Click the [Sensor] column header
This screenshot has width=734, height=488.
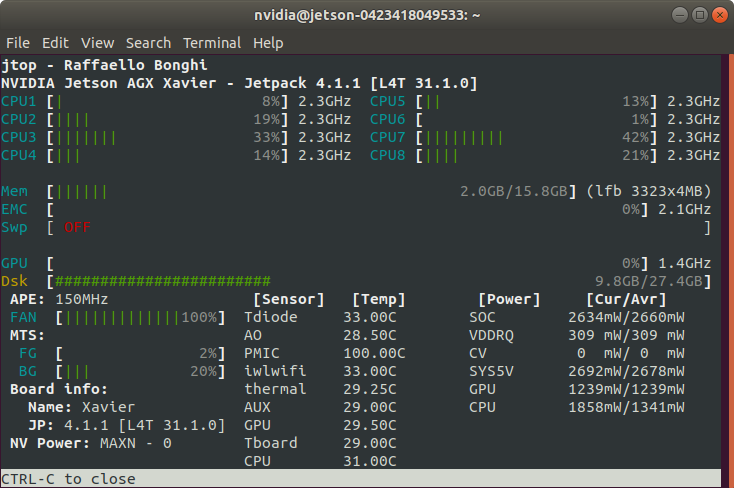coord(289,299)
